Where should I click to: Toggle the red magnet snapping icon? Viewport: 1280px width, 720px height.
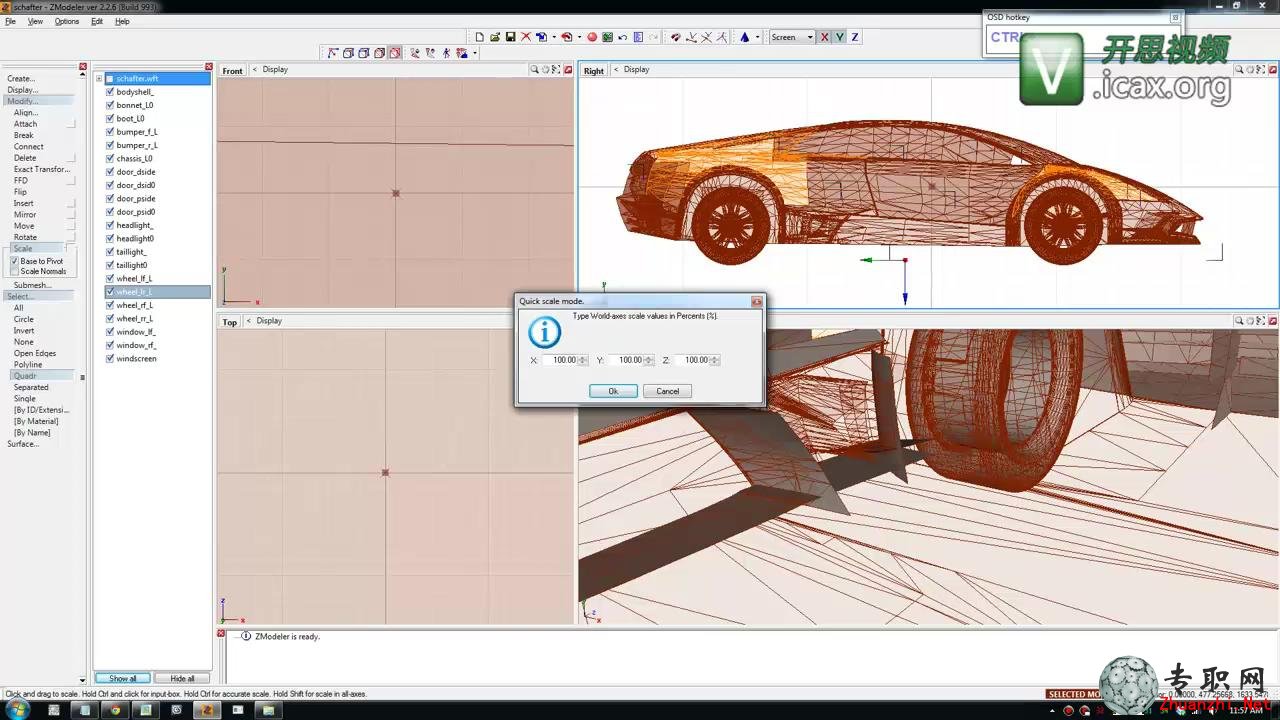click(675, 37)
